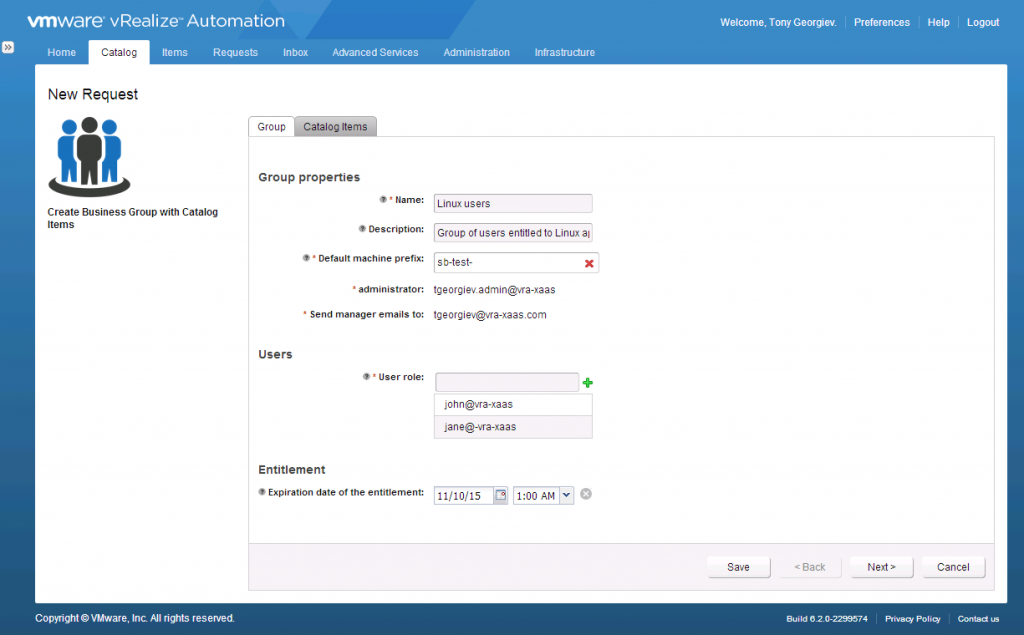
Task: Clear the default machine prefix with red X
Action: [x=589, y=263]
